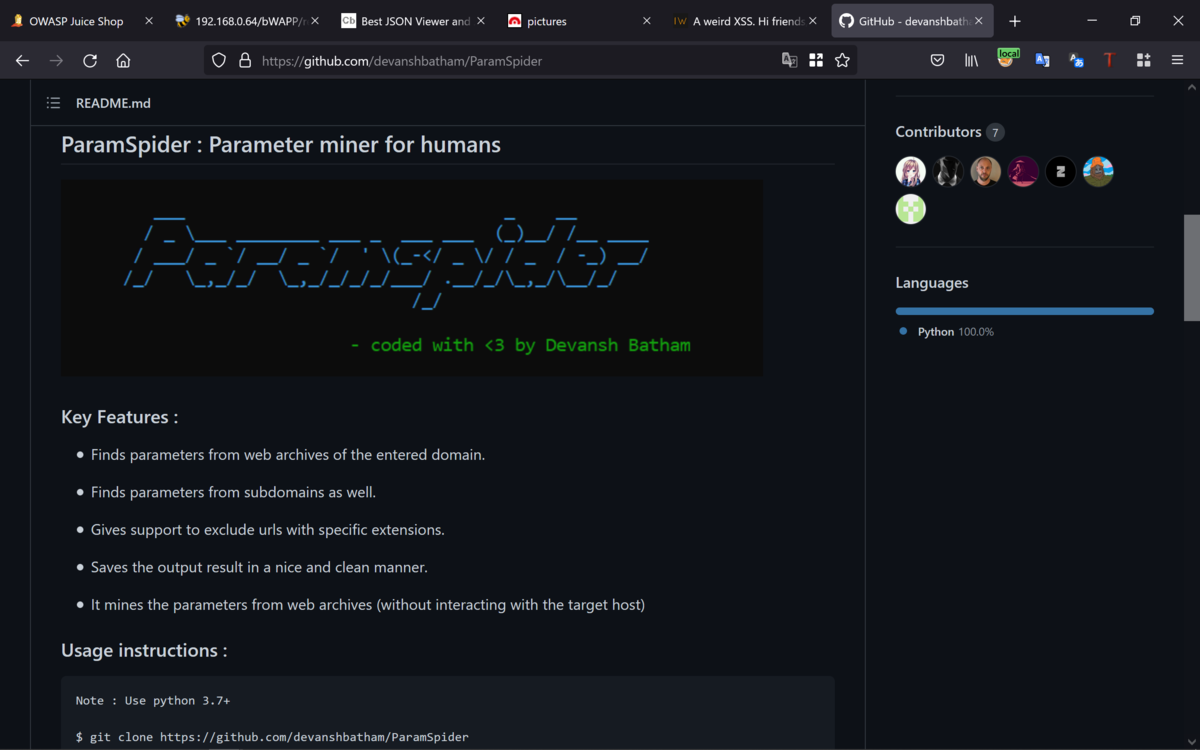Open the third contributor avatar
1200x750 pixels.
click(985, 172)
